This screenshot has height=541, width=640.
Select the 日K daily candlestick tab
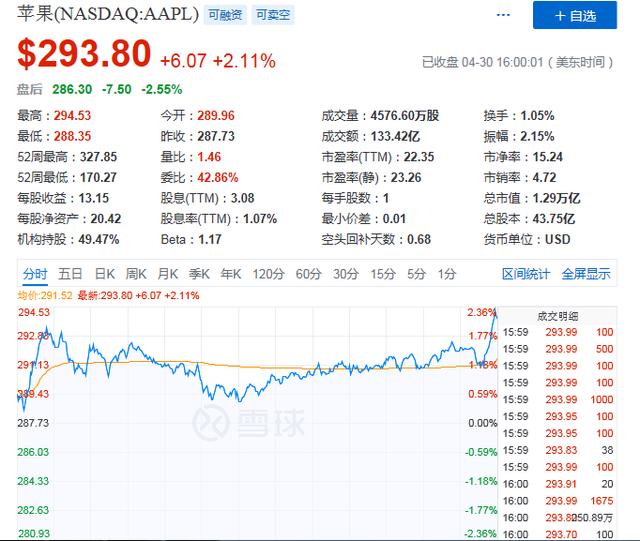pos(104,274)
